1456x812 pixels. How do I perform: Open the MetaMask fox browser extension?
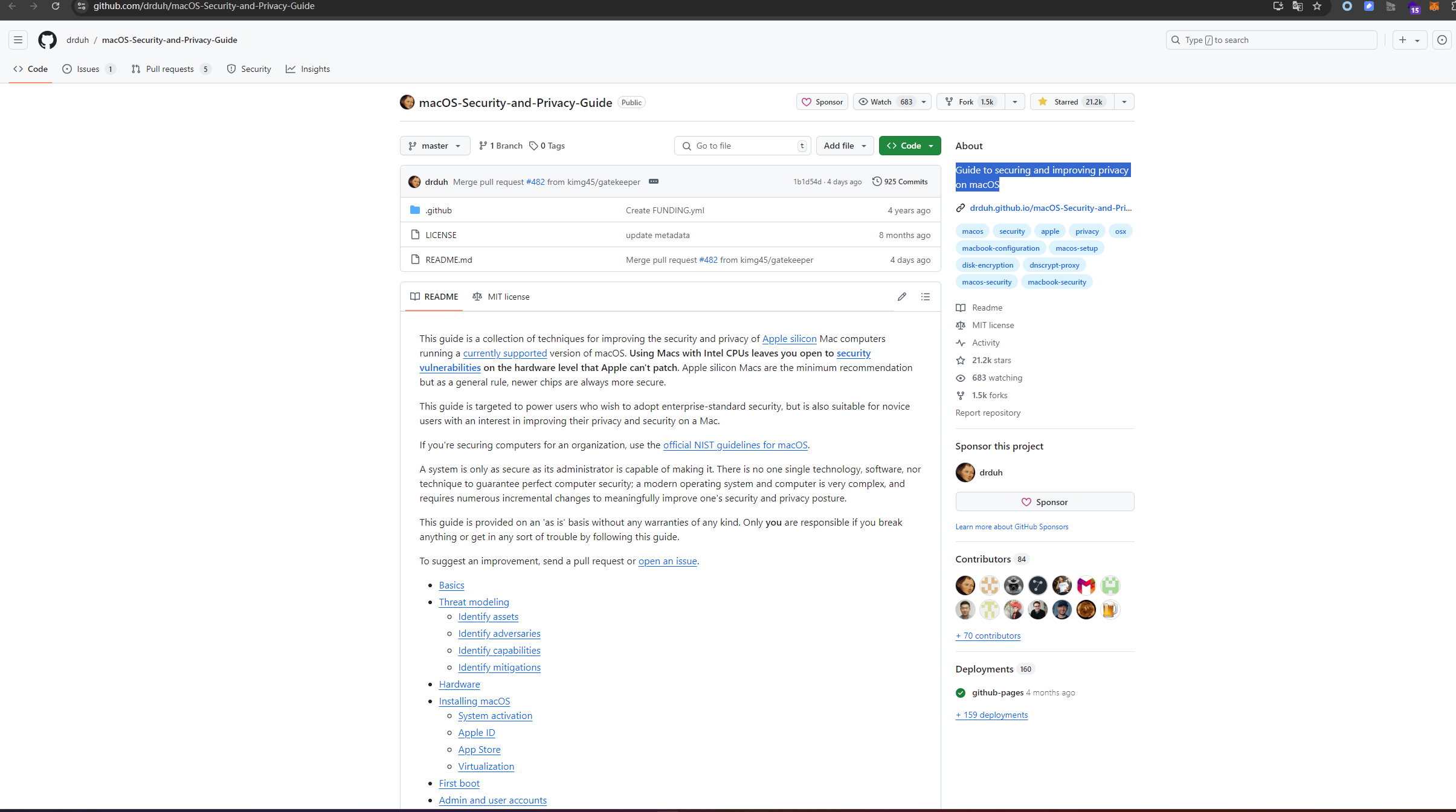(1434, 6)
